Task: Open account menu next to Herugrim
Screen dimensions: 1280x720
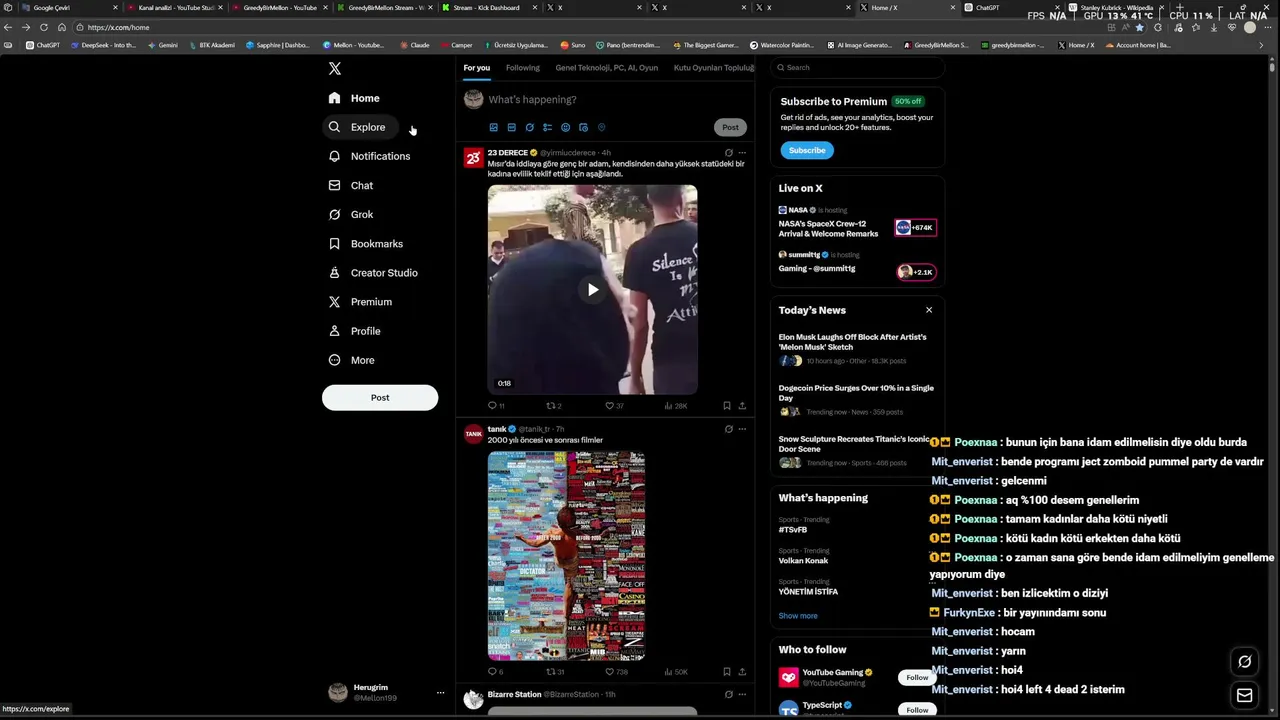Action: [440, 692]
